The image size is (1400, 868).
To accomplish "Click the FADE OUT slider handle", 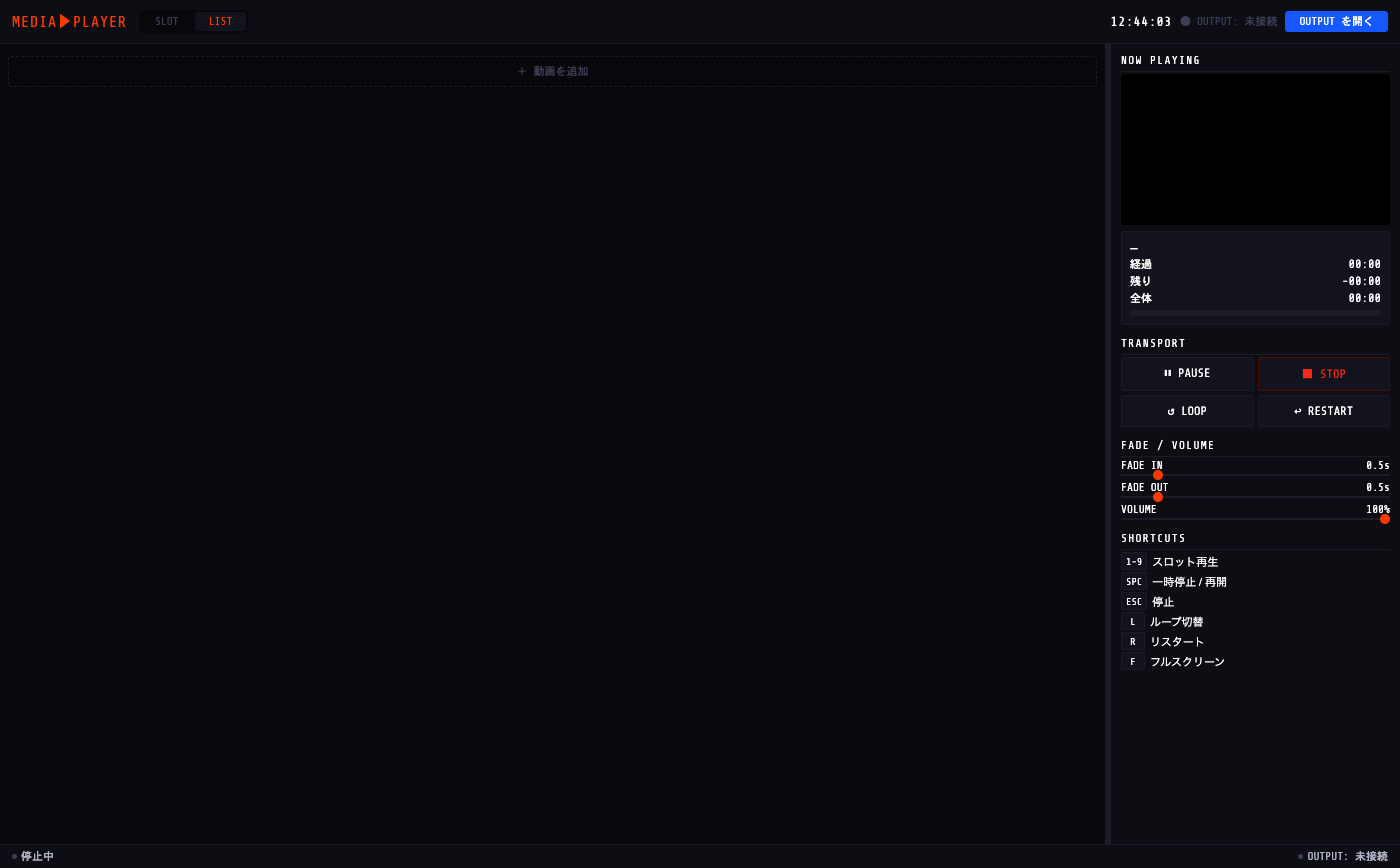I will [x=1158, y=497].
